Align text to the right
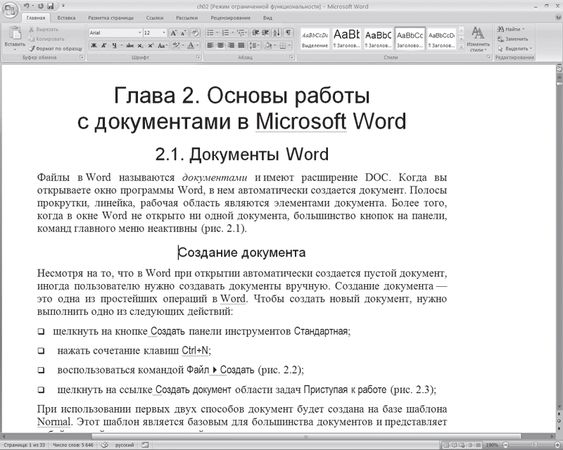563x450 pixels. (x=231, y=45)
